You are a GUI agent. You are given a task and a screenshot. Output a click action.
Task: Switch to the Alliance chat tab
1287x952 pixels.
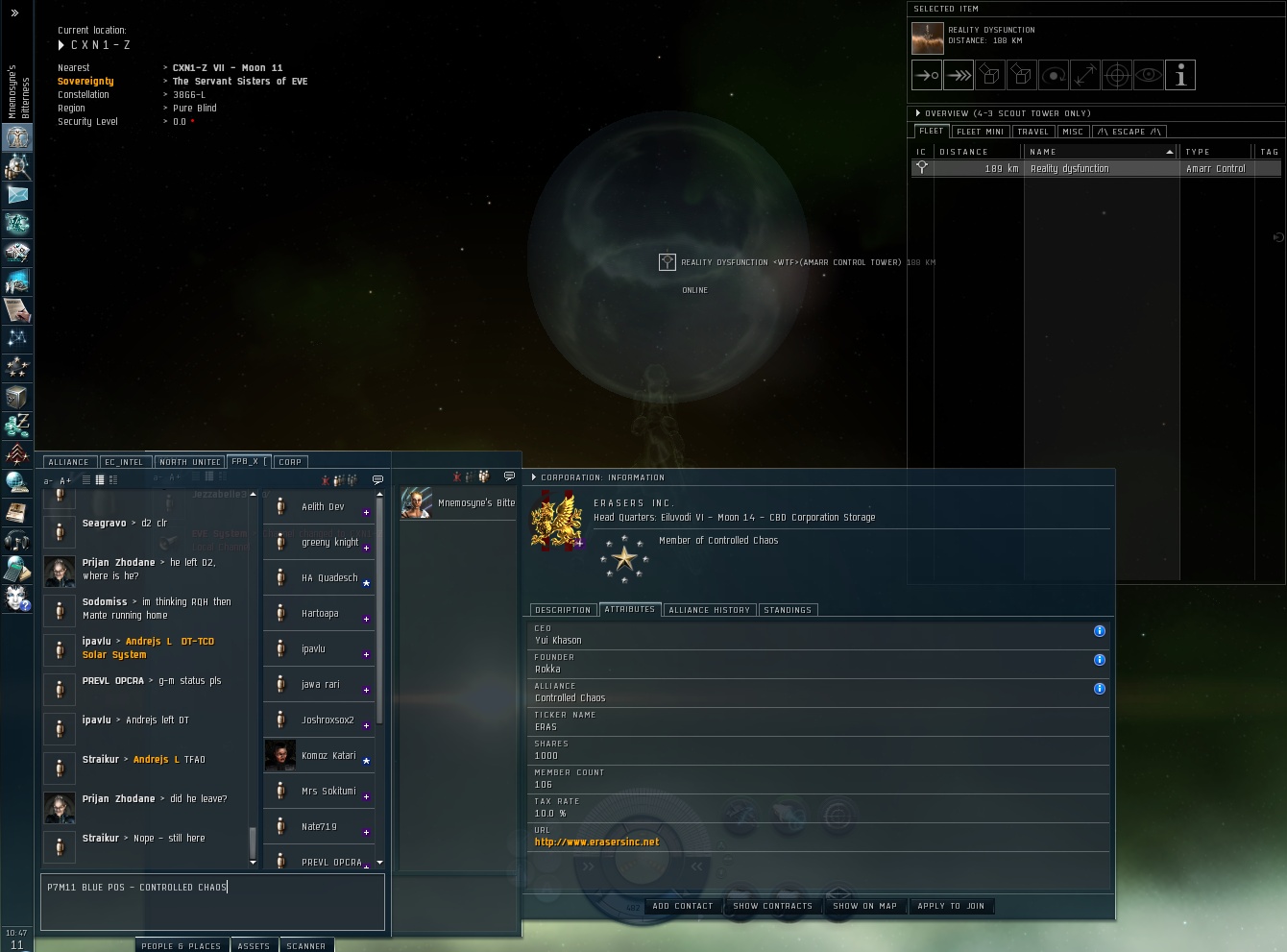(68, 462)
